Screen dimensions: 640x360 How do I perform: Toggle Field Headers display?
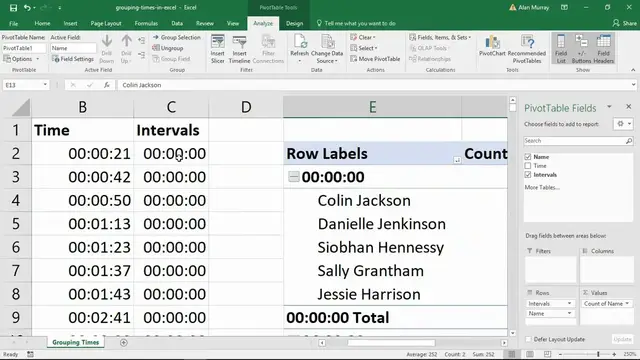click(x=603, y=49)
